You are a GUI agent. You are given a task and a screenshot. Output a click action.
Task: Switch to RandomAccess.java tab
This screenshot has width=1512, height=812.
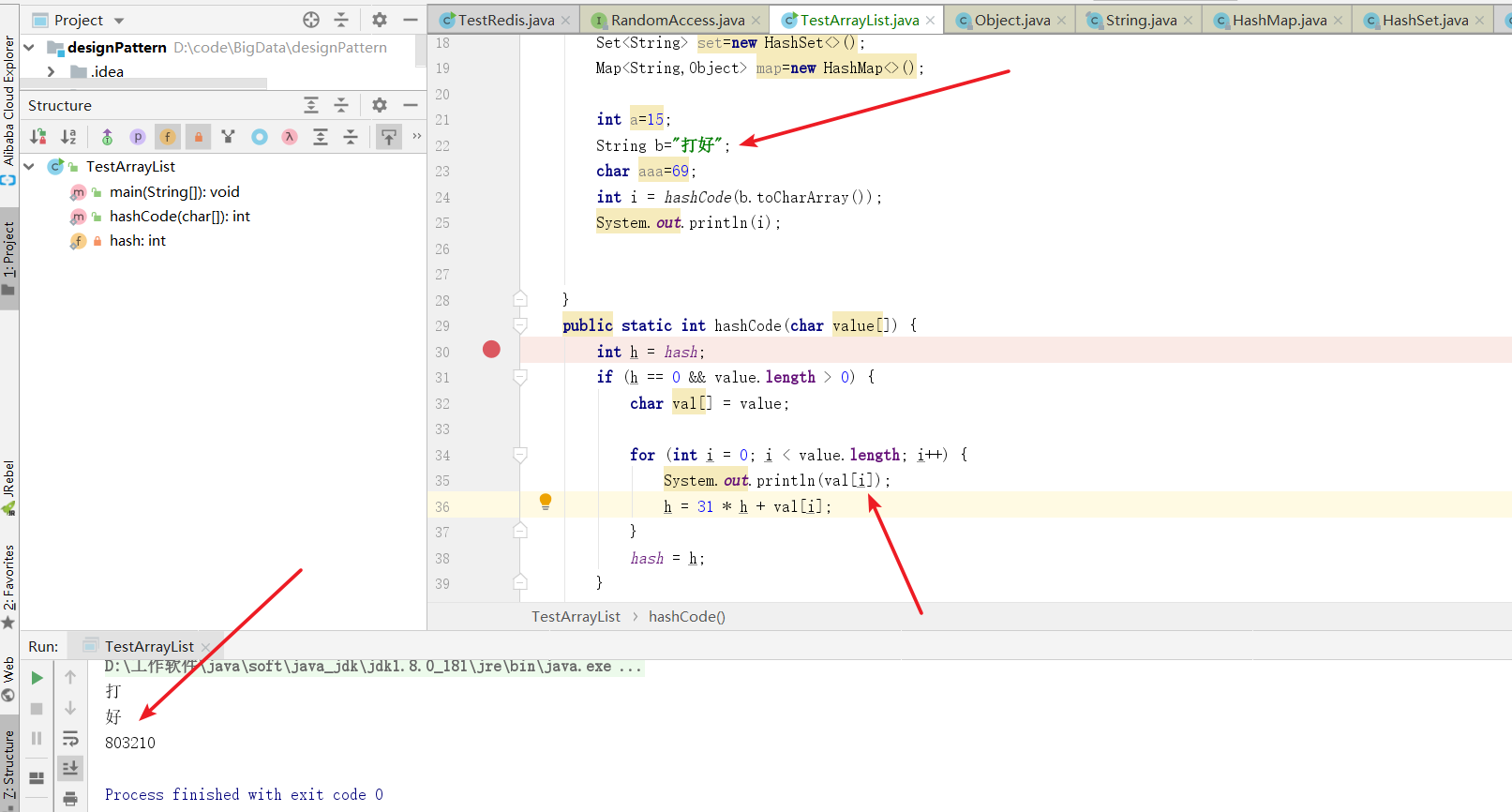(678, 20)
